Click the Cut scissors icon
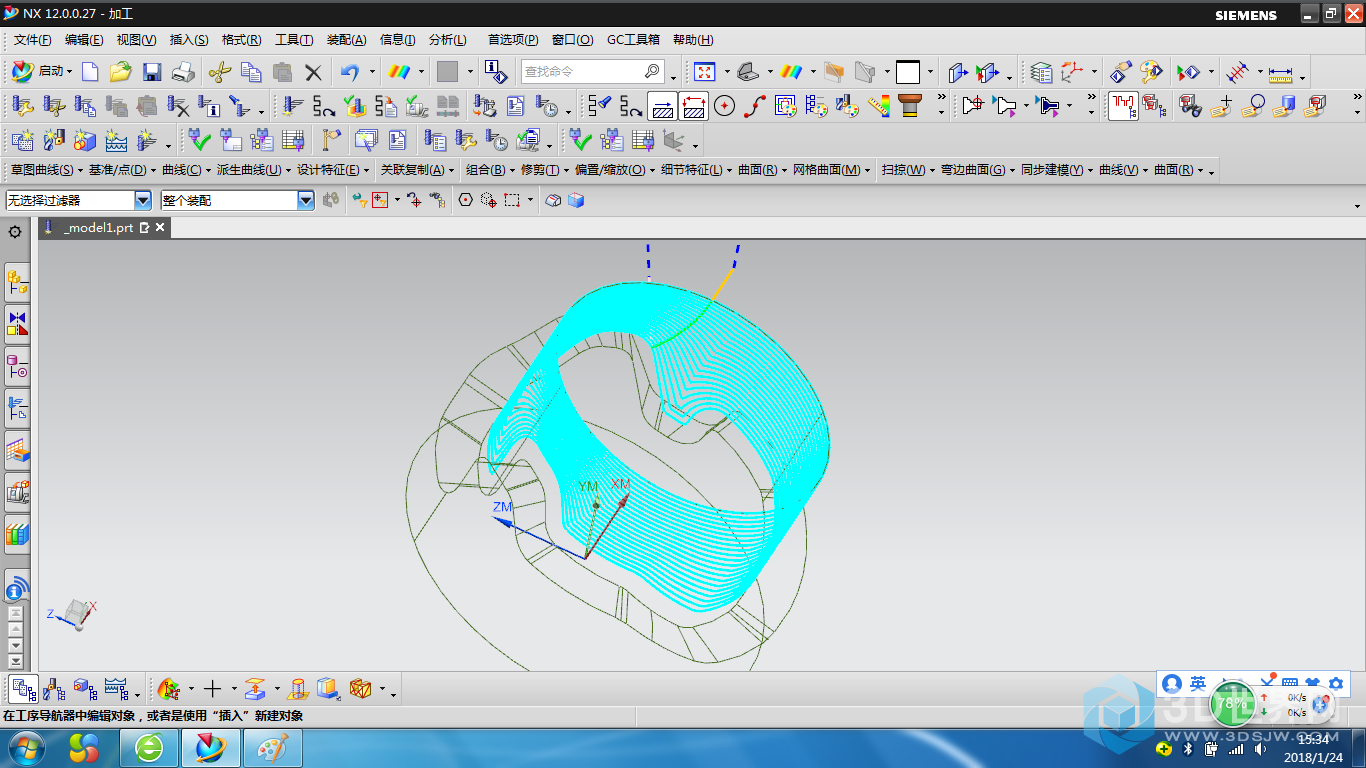The width and height of the screenshot is (1366, 768). (220, 72)
